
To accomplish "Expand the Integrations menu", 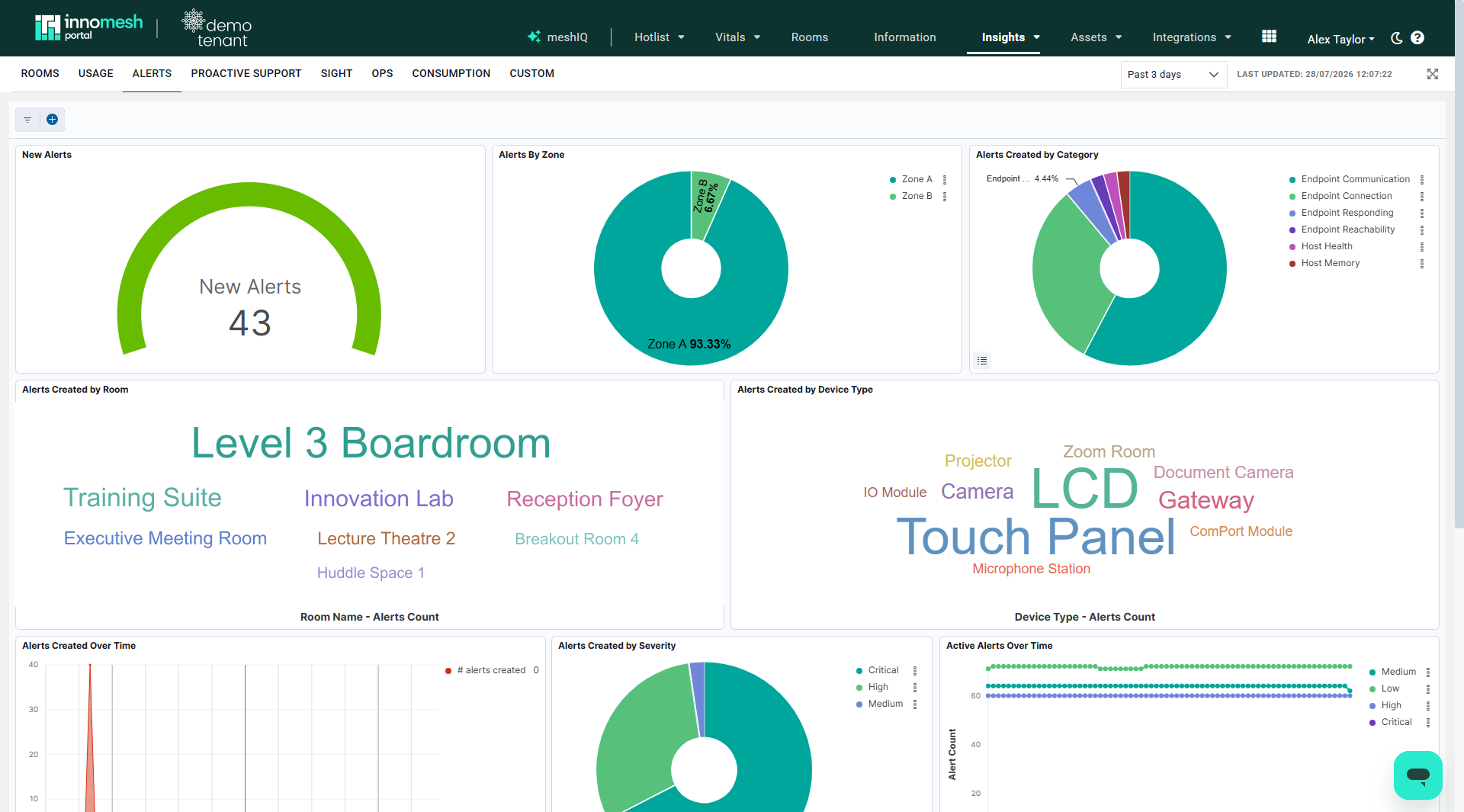I will click(x=1192, y=37).
